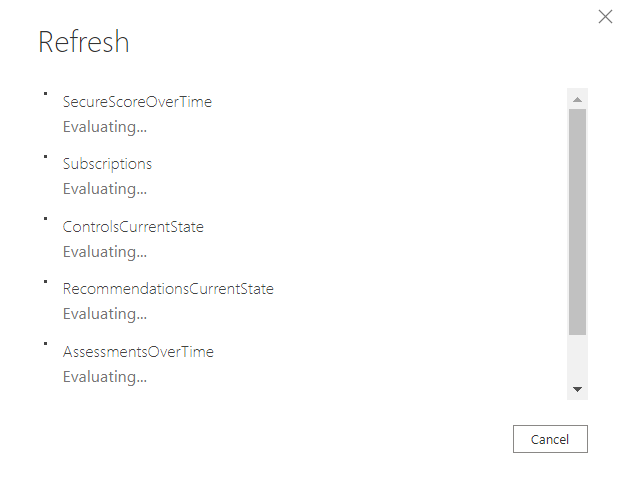Image resolution: width=625 pixels, height=485 pixels.
Task: Select the RecommendationsCurrentState query name
Action: coord(168,289)
